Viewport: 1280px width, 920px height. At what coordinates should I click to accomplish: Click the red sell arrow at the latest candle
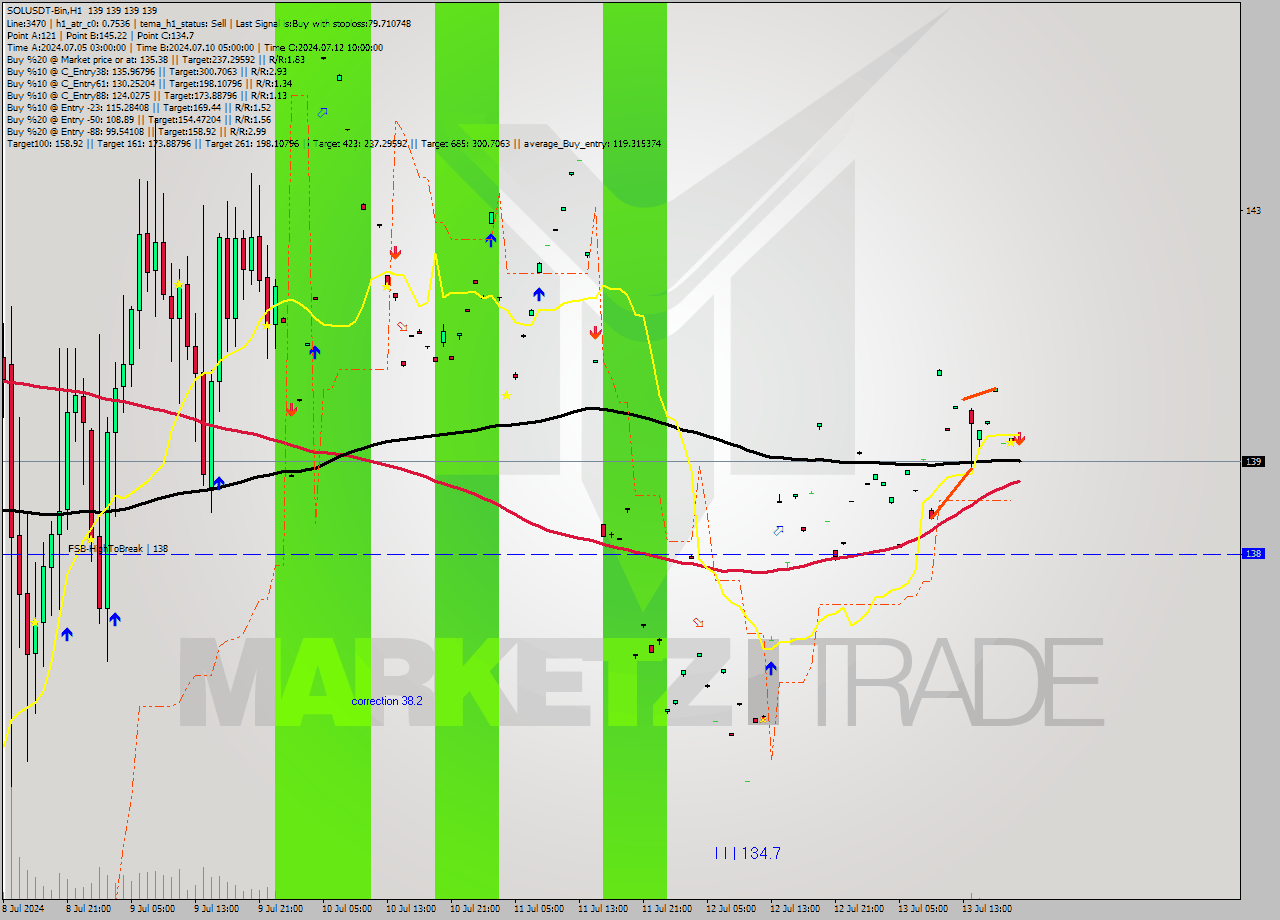(x=1019, y=438)
